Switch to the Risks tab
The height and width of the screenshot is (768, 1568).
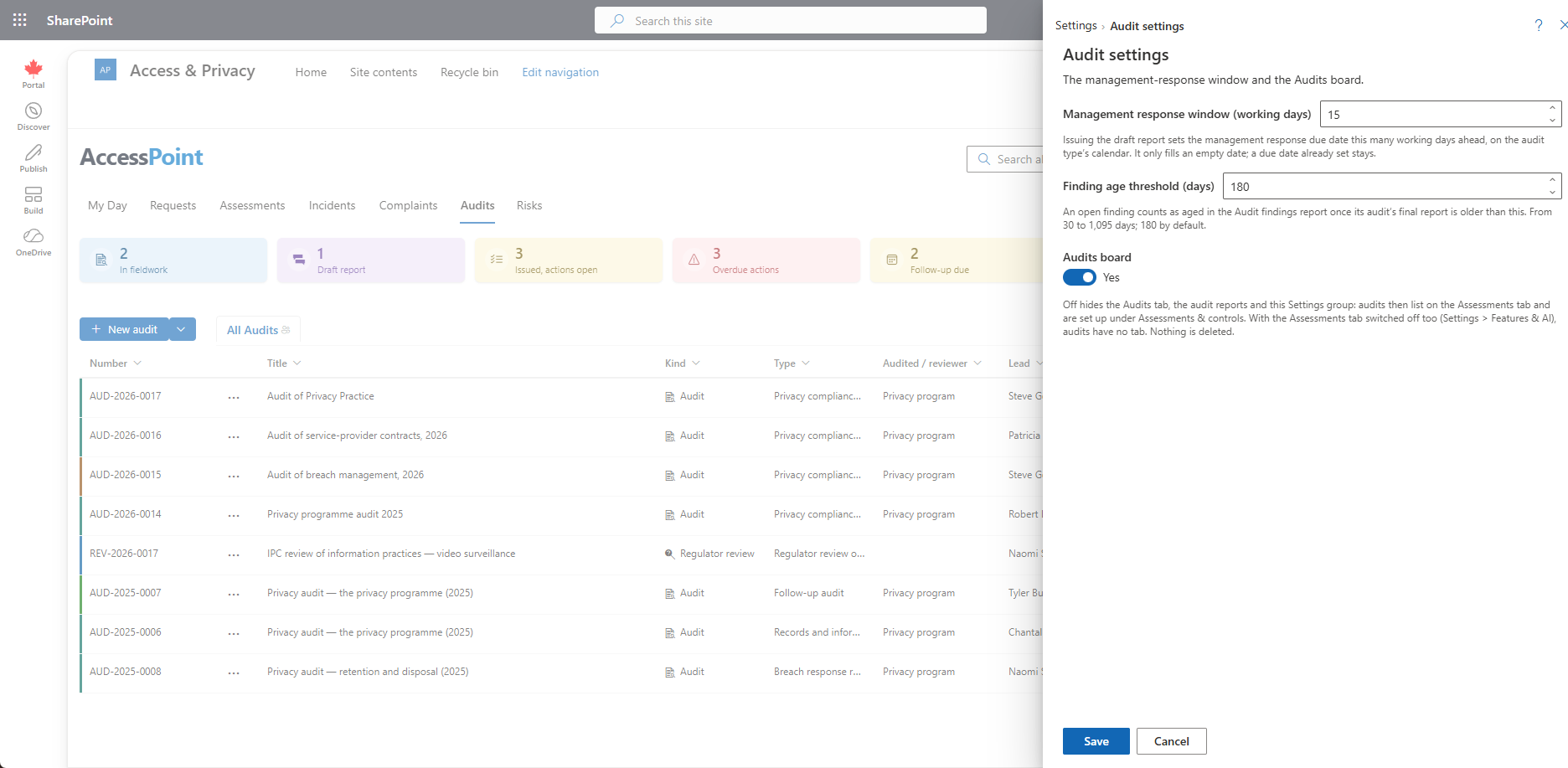tap(529, 205)
